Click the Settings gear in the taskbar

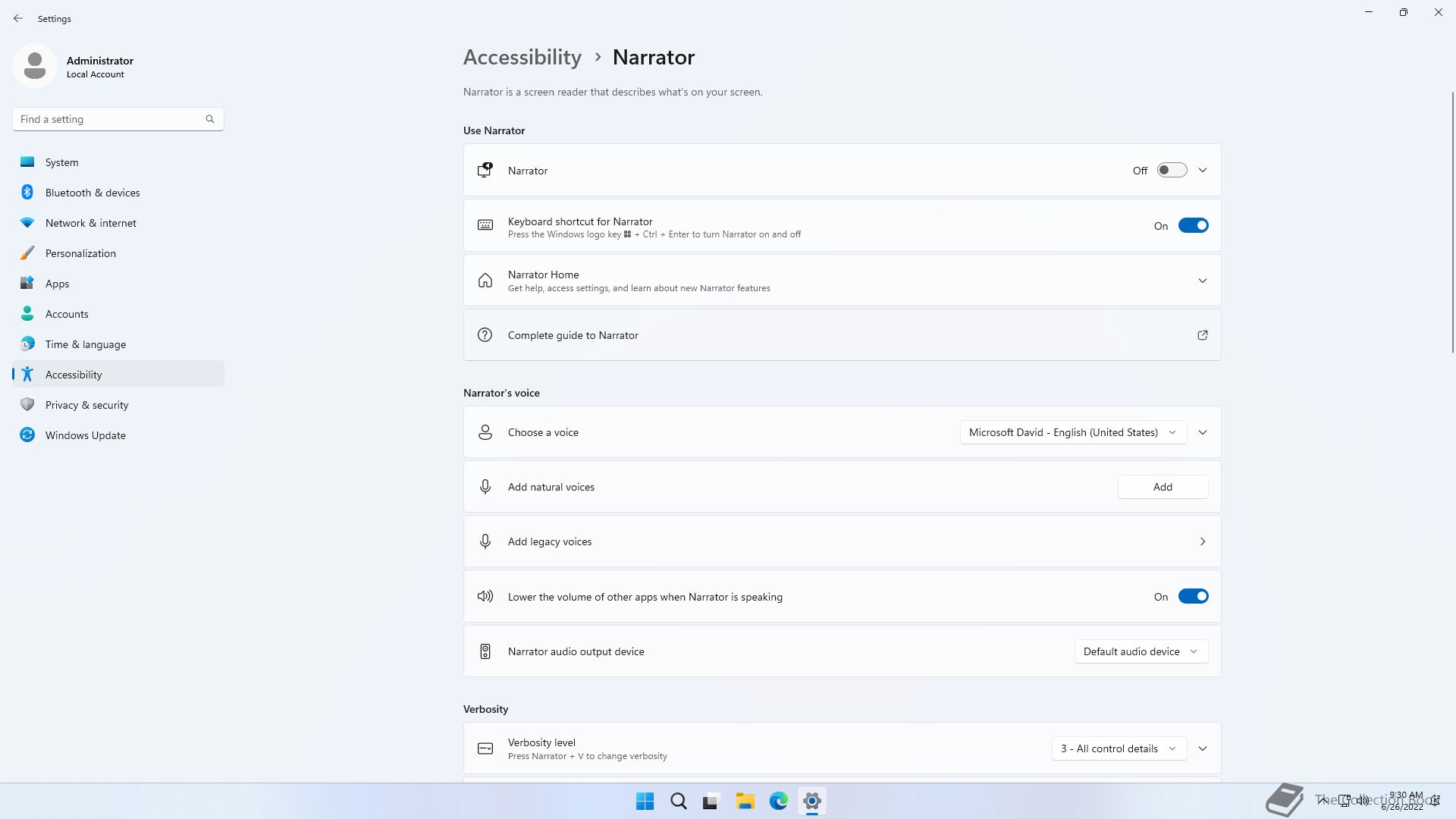coord(812,802)
